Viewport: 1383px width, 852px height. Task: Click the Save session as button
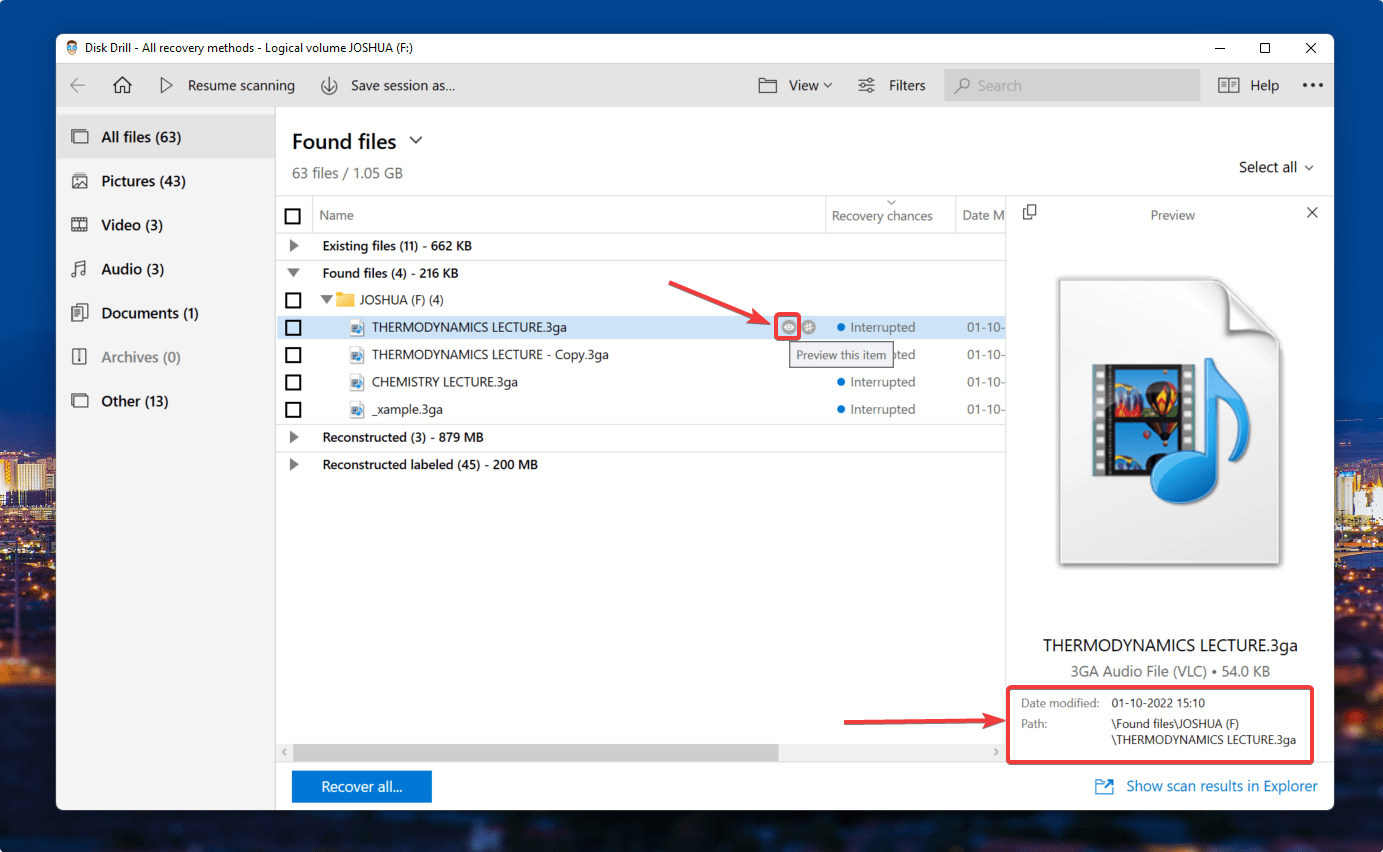click(x=388, y=86)
